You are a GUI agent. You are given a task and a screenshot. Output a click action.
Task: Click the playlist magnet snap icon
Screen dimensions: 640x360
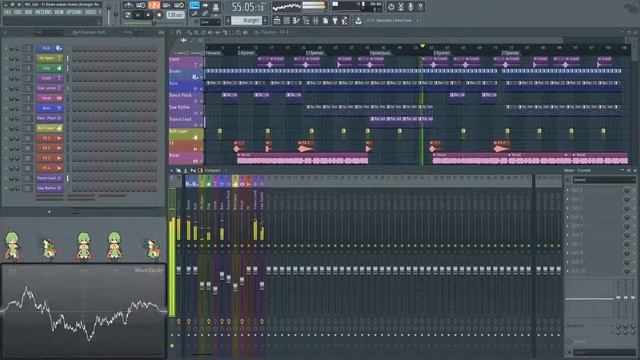click(x=179, y=32)
